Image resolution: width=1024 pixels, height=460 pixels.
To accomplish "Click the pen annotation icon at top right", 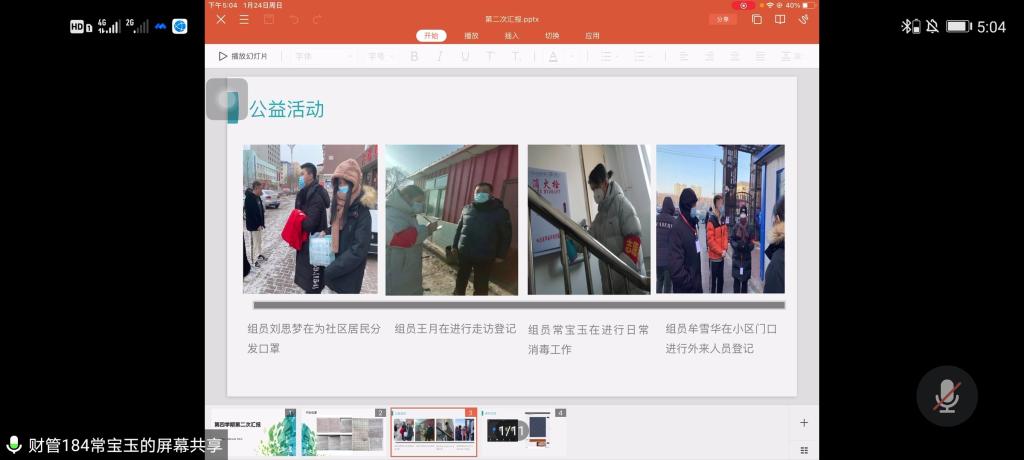I will (x=804, y=20).
